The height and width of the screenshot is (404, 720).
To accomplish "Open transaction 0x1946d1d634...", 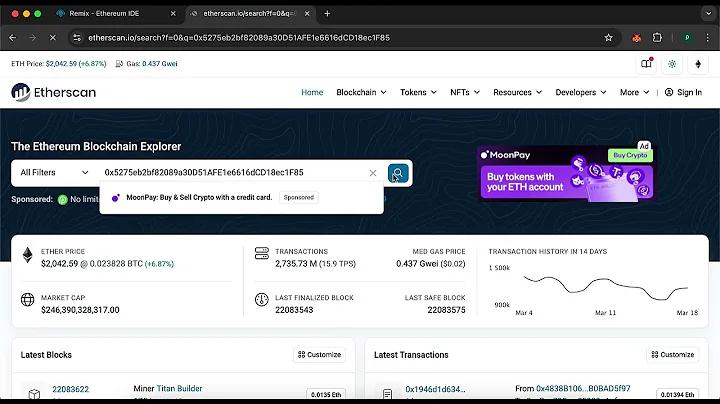I will pyautogui.click(x=435, y=389).
